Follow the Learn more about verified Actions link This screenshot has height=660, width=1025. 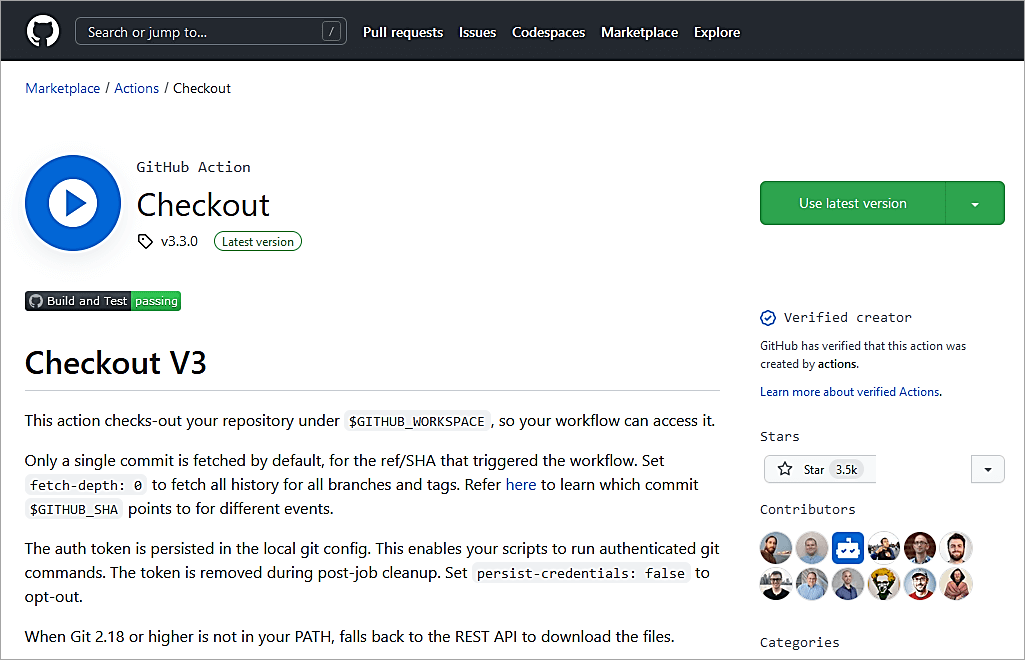pyautogui.click(x=850, y=392)
